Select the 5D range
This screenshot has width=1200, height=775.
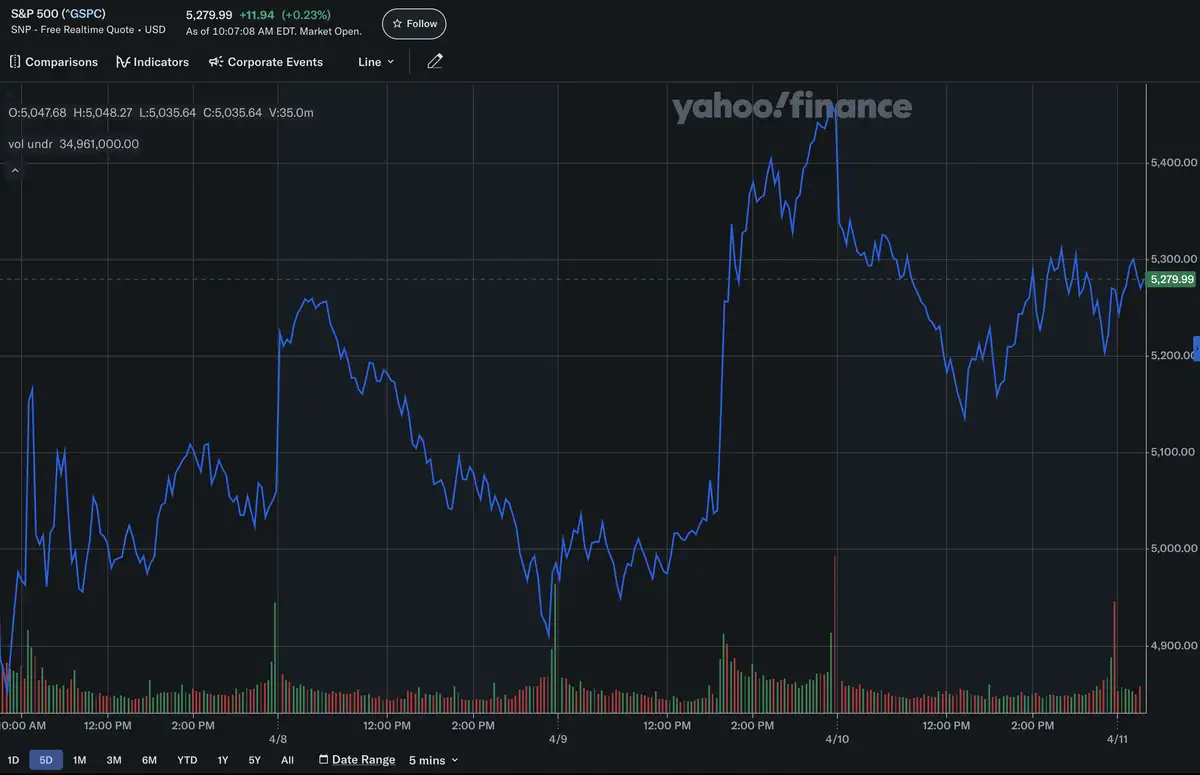[46, 760]
